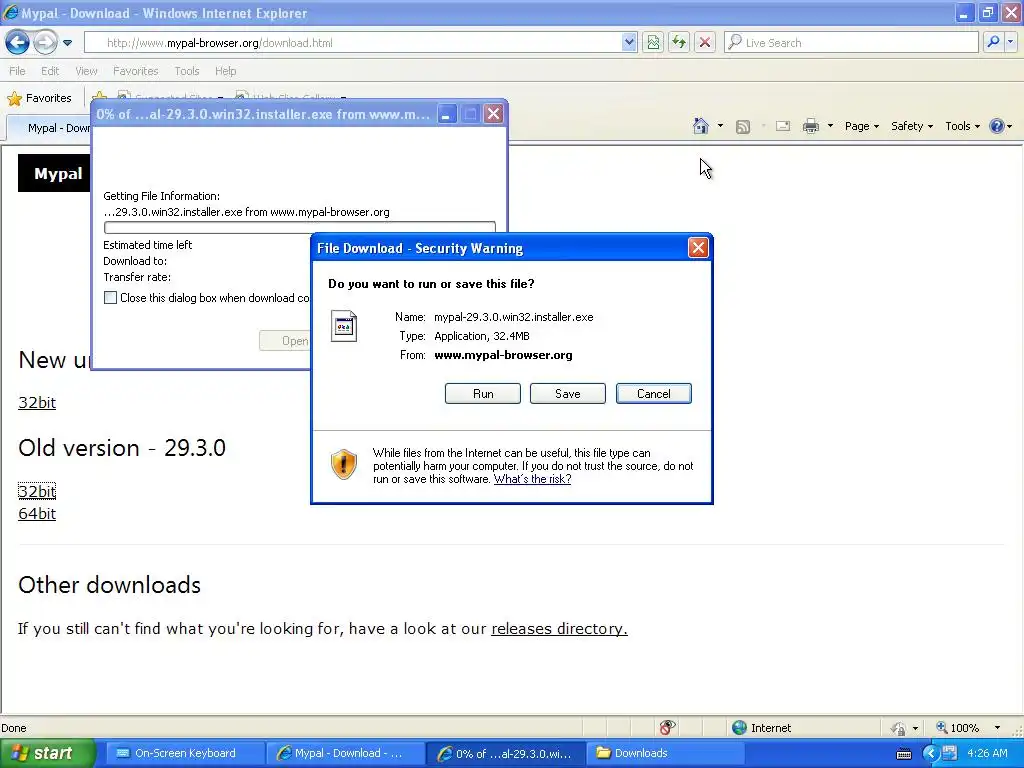Toggle Close this dialog box when download completes

pos(110,298)
